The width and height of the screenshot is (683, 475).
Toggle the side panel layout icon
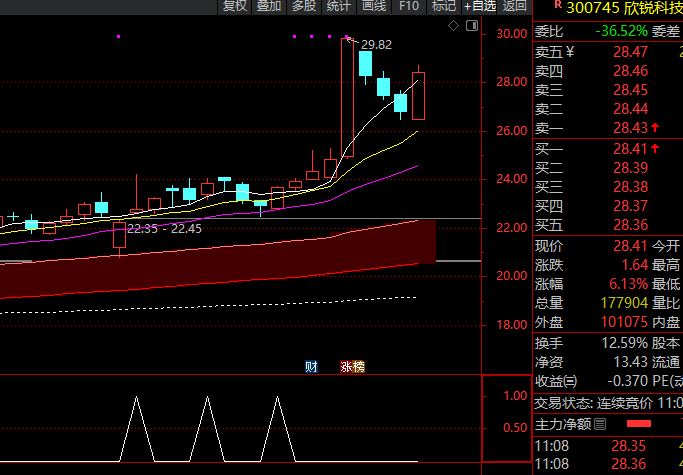tap(472, 26)
